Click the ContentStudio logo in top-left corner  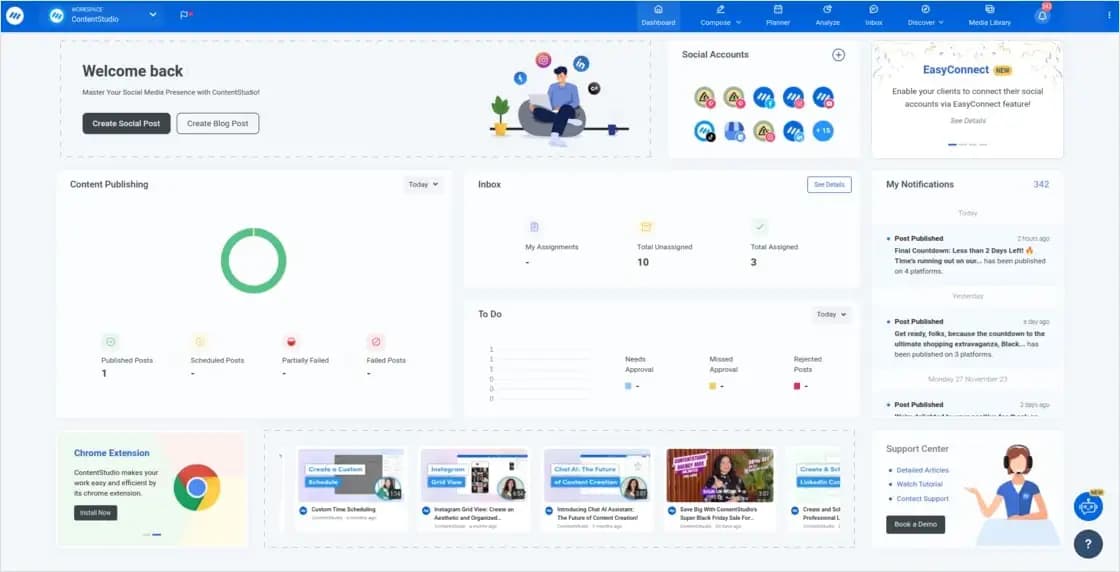tap(14, 15)
